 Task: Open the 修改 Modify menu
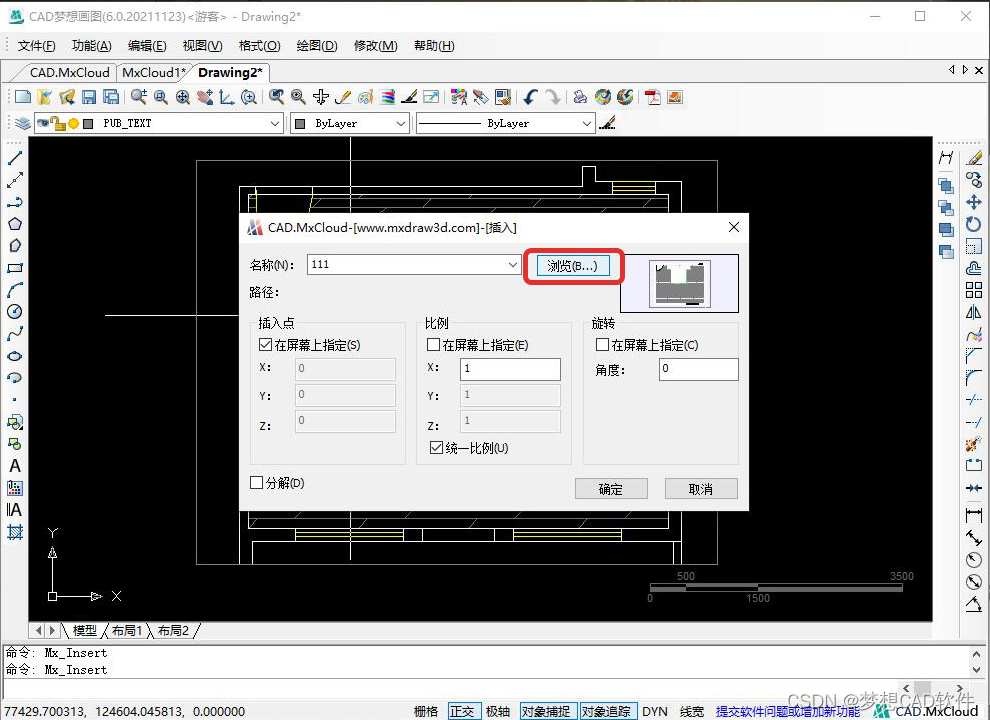[376, 45]
